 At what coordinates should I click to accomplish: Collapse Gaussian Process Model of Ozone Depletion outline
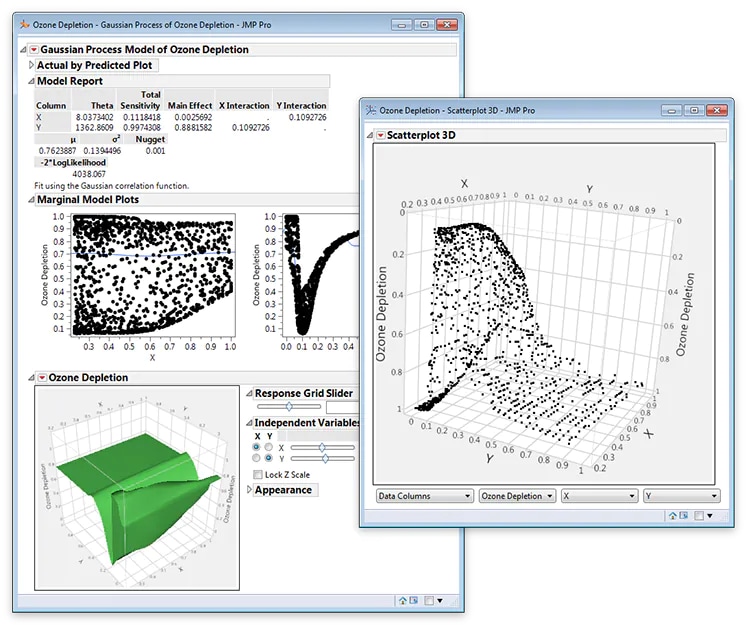(x=23, y=50)
